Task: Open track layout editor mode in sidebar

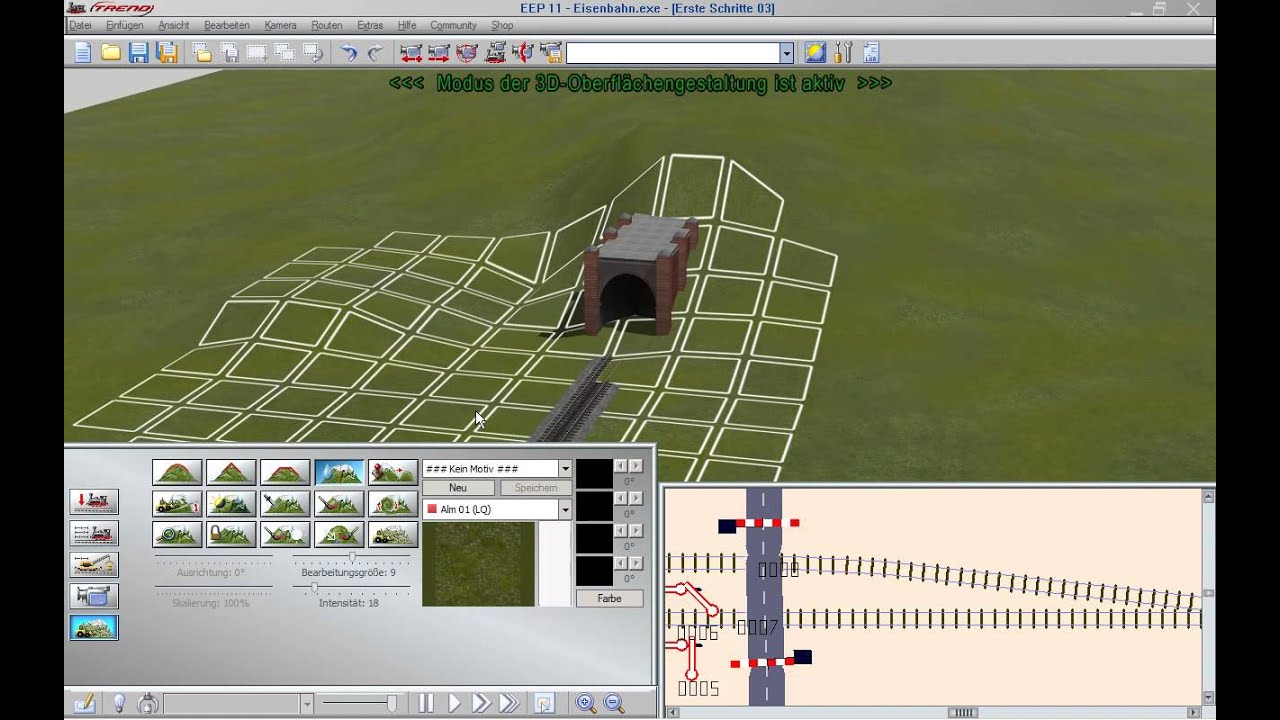Action: click(x=94, y=534)
